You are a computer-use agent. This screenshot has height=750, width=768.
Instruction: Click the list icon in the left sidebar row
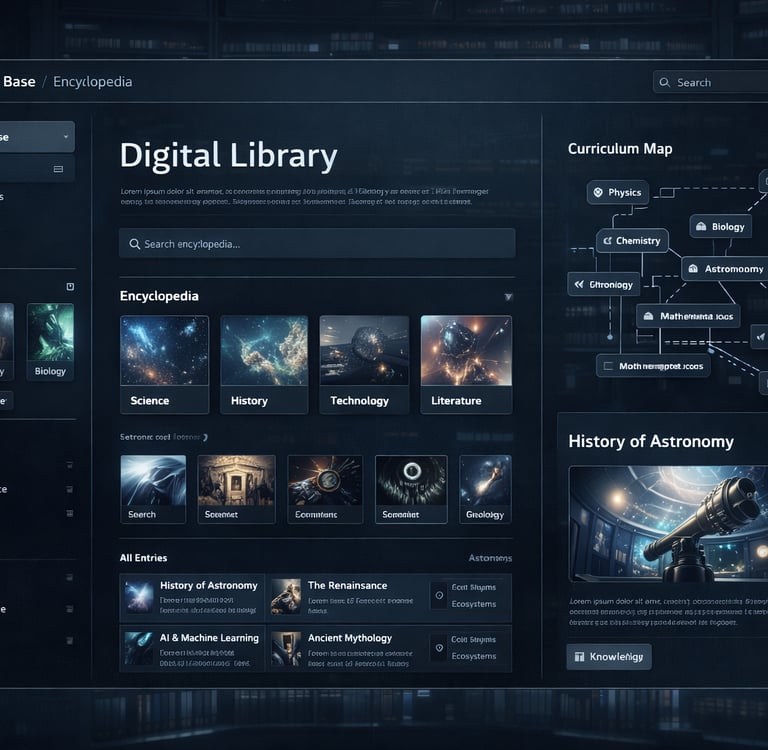[58, 169]
